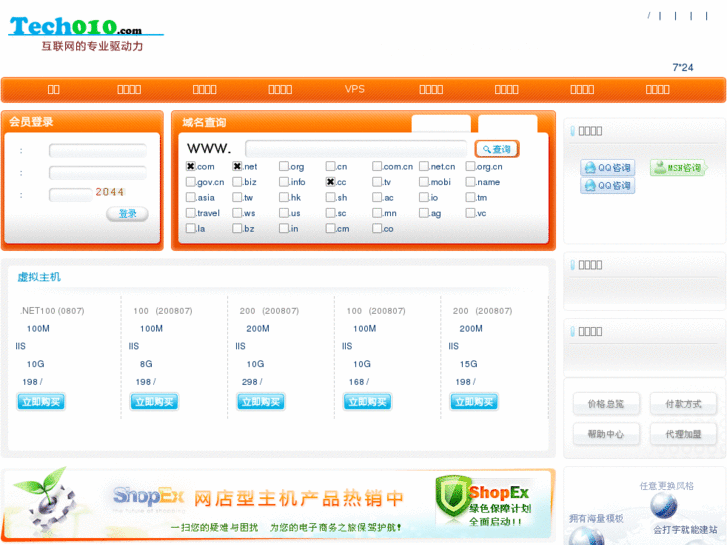Check the .org.cn domain checkbox
727x545 pixels.
coord(470,166)
